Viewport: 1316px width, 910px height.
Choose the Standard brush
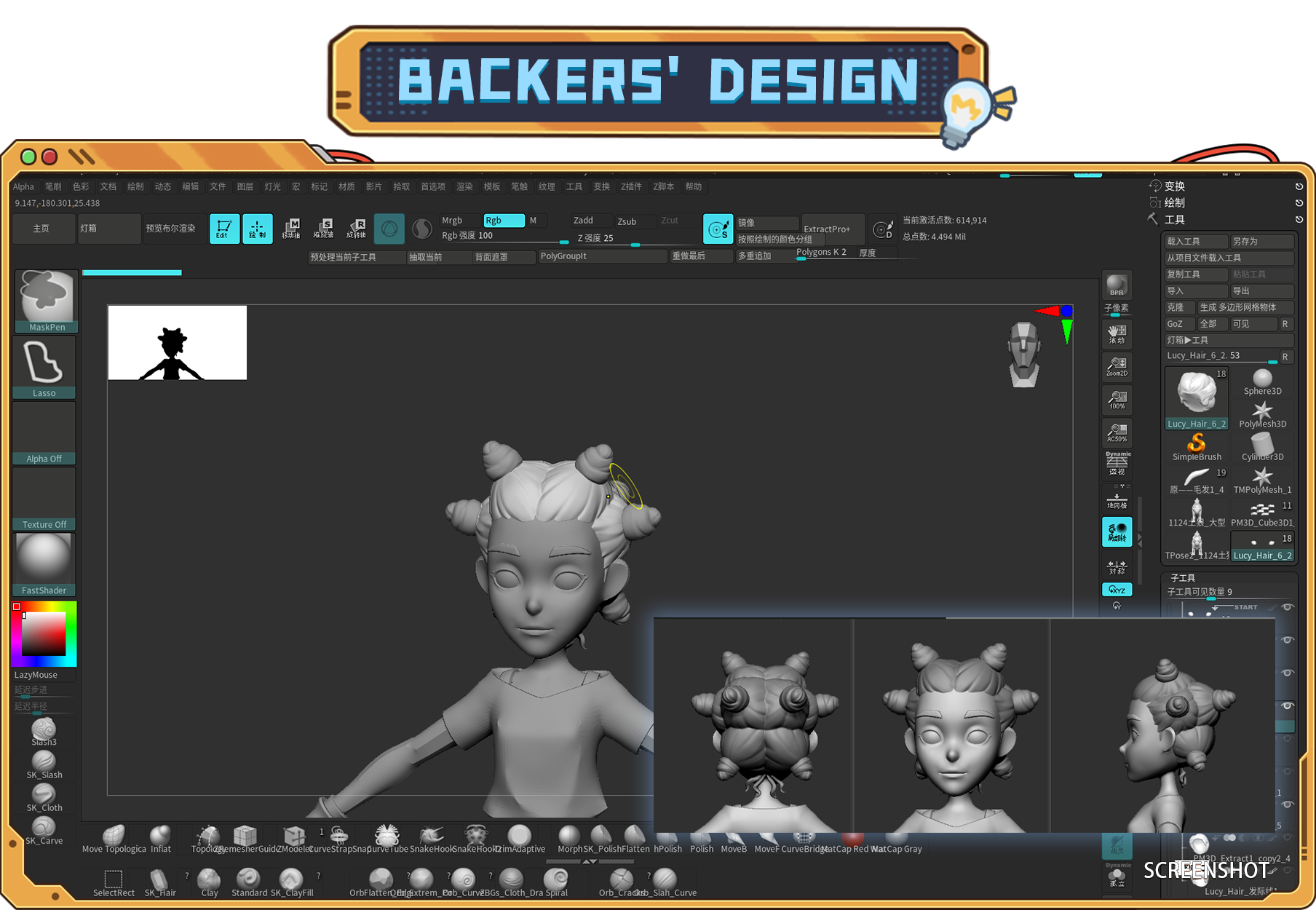point(249,883)
